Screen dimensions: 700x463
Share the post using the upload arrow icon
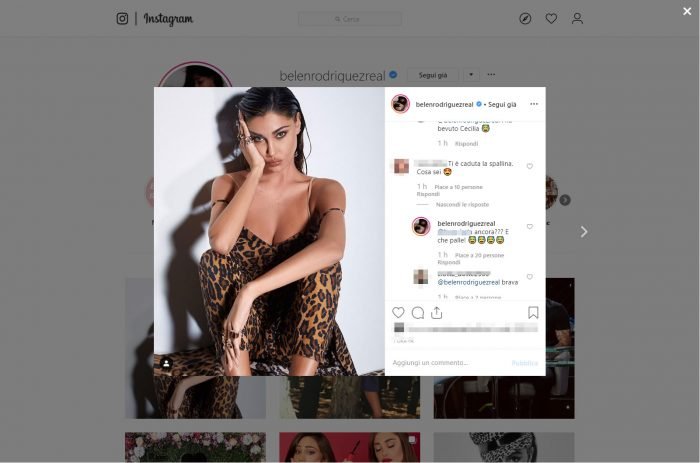click(437, 313)
